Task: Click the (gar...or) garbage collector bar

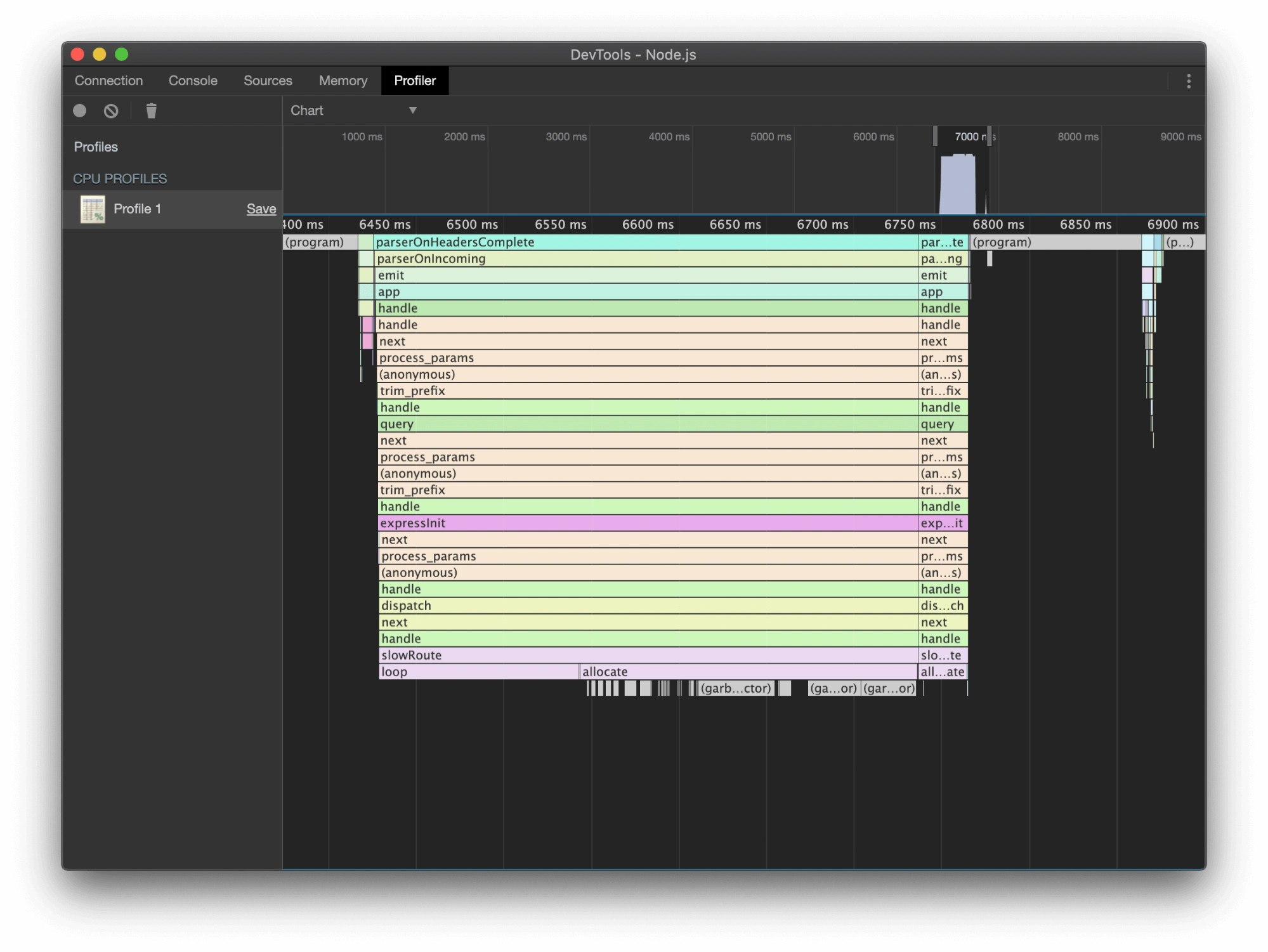Action: tap(889, 688)
